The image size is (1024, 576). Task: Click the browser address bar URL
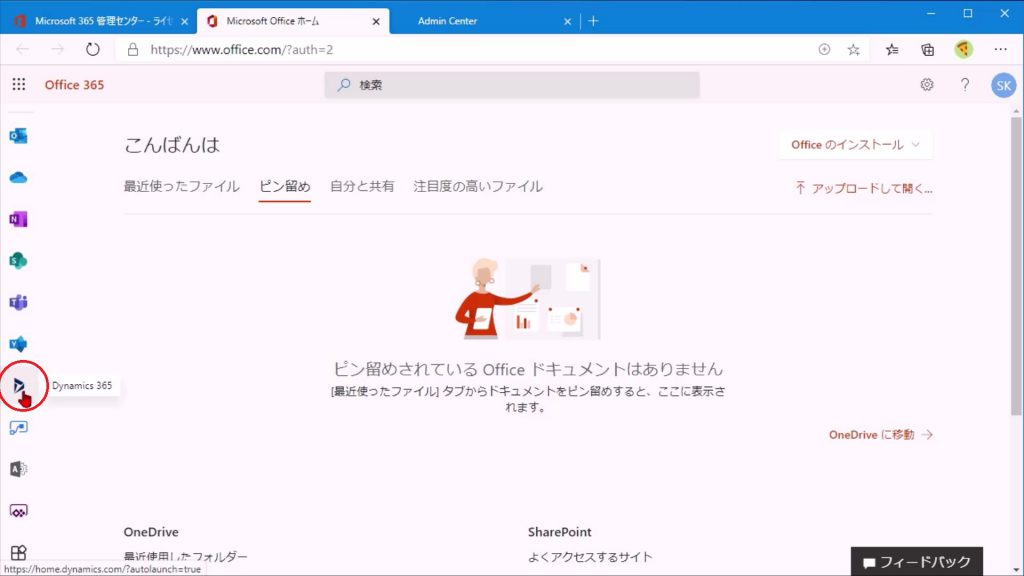pos(242,50)
